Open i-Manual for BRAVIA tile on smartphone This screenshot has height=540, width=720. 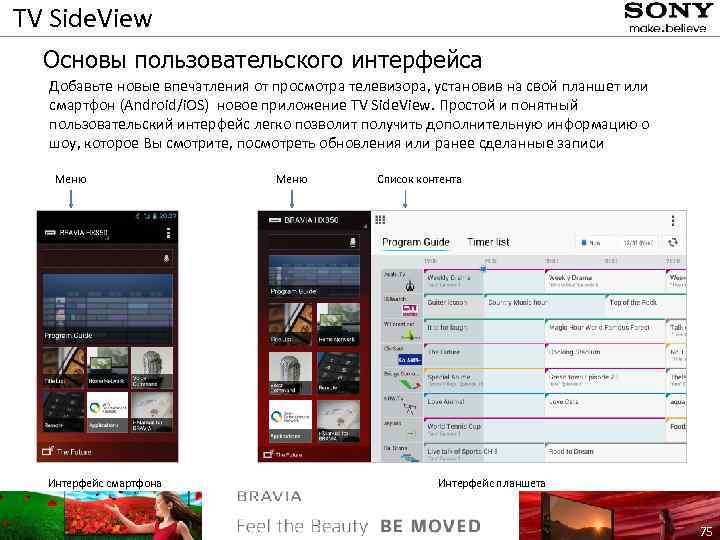[152, 411]
